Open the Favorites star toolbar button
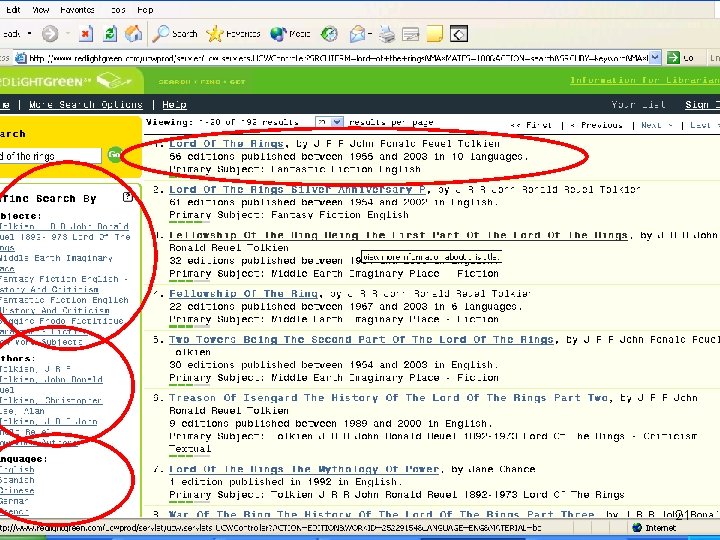The image size is (720, 540). 233,34
